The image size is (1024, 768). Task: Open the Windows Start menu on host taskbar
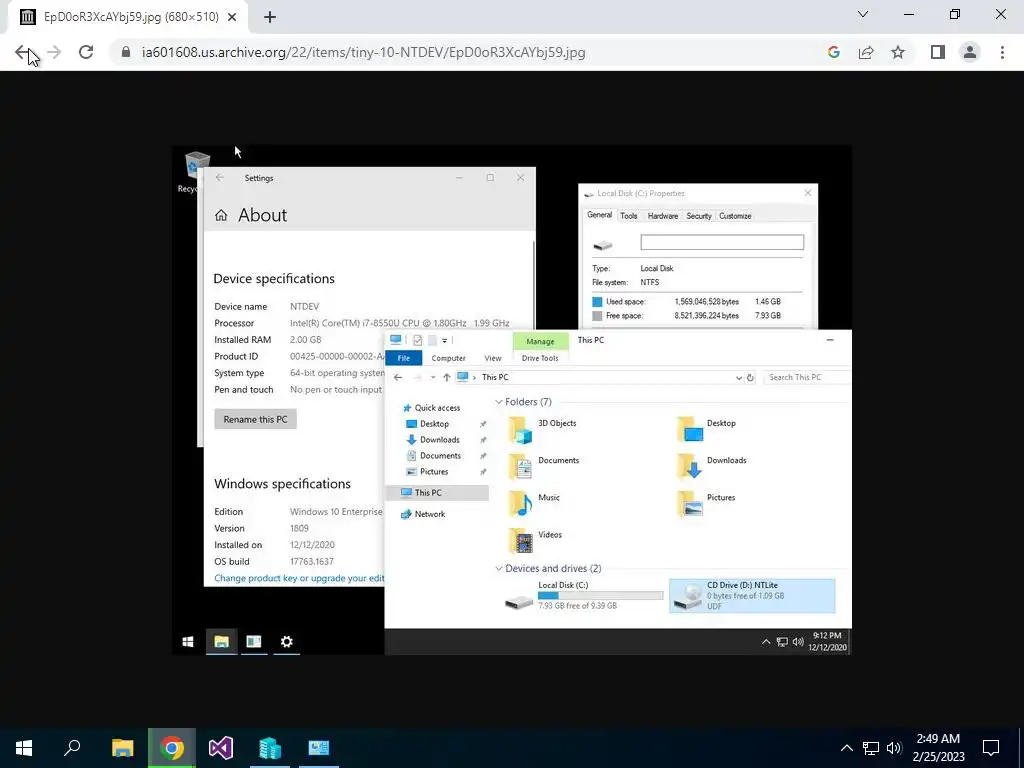point(24,748)
